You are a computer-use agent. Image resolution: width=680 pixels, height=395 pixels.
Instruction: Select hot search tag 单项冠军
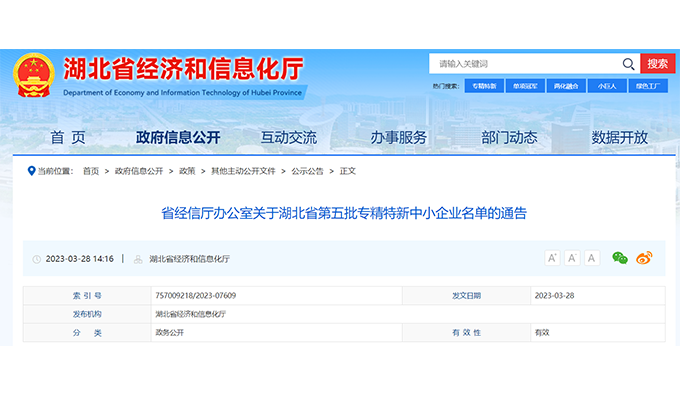[x=525, y=86]
